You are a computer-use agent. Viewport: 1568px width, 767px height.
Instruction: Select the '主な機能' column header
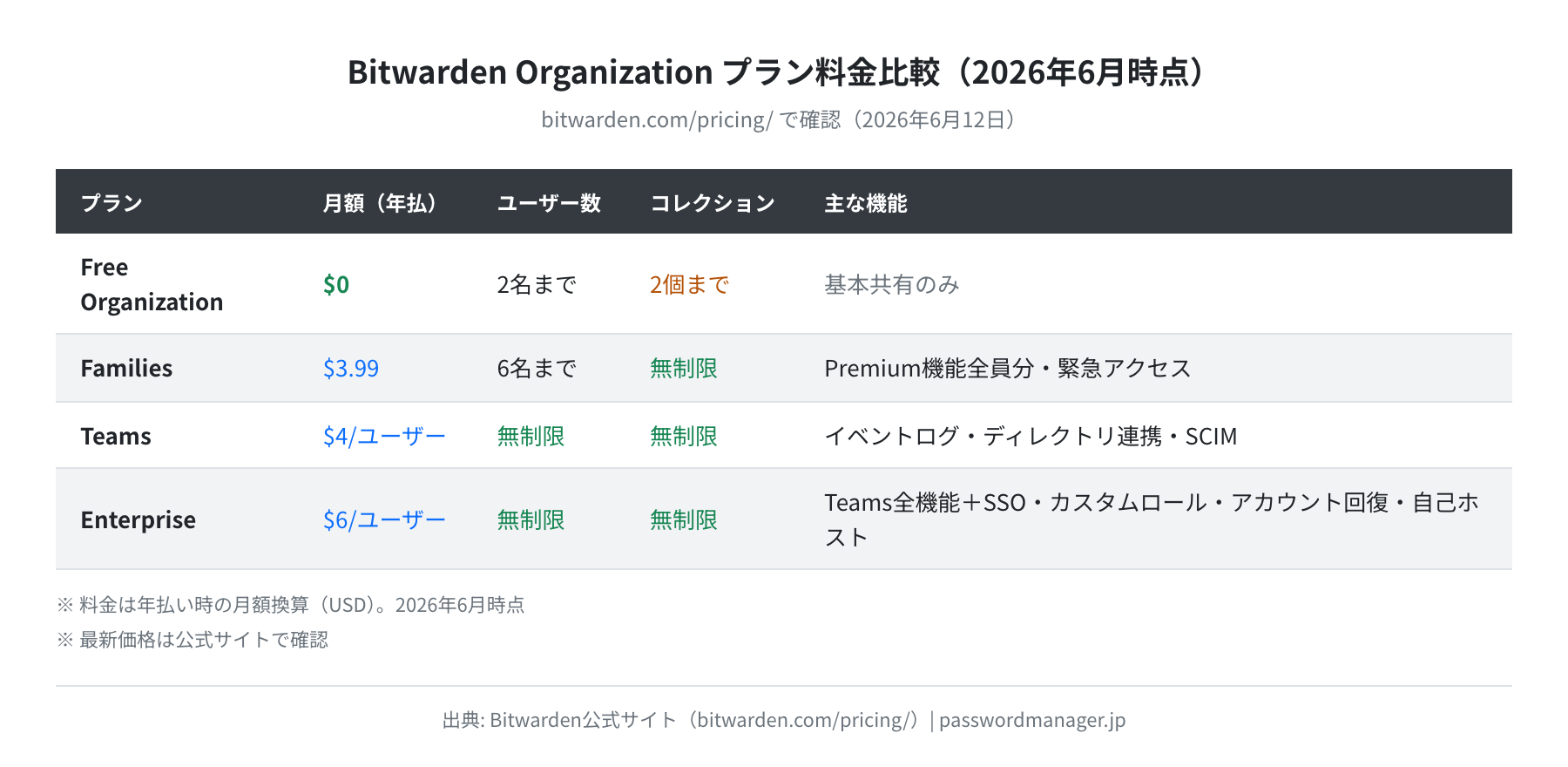pyautogui.click(x=866, y=203)
